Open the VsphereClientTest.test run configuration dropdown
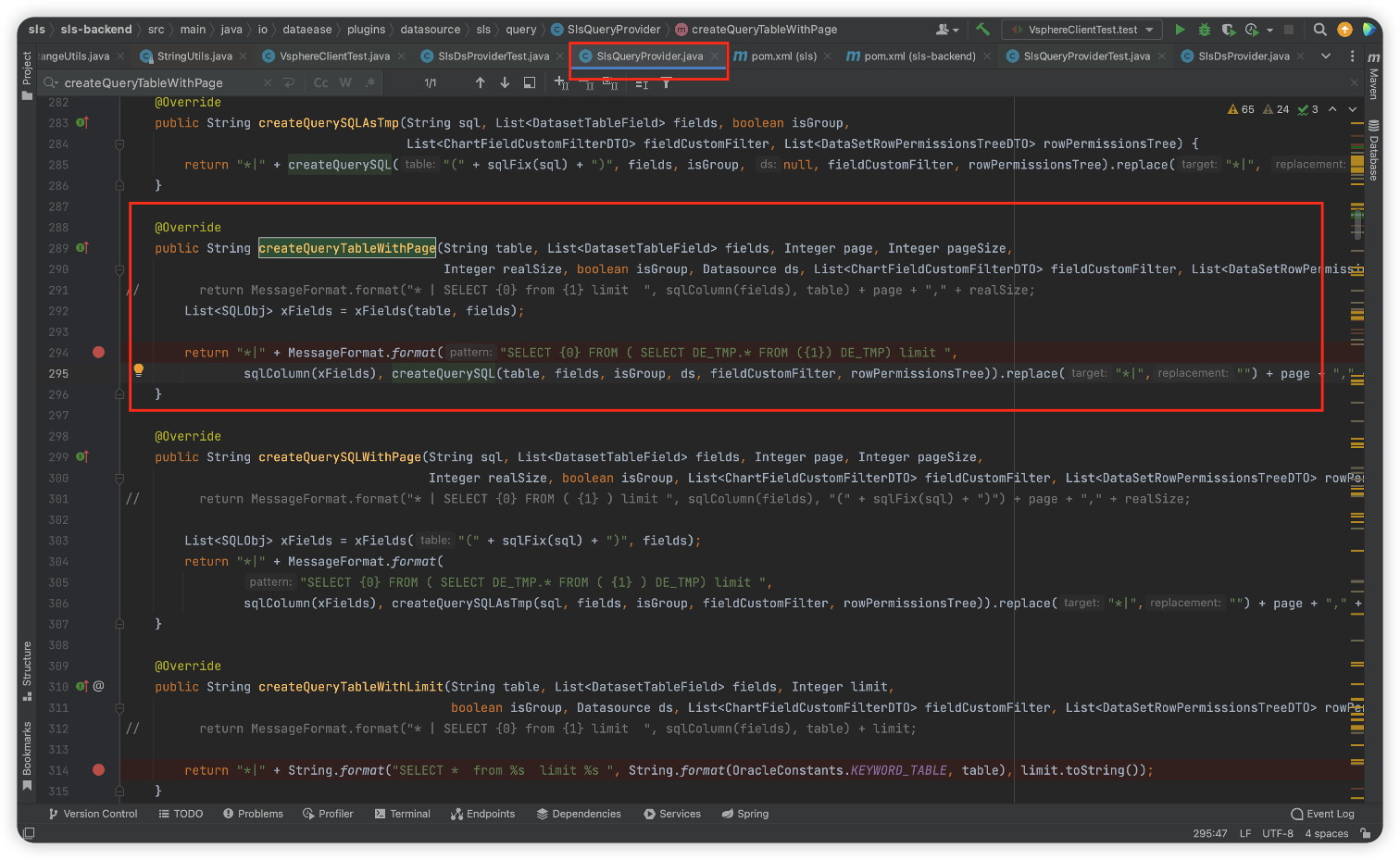1400x860 pixels. [1082, 30]
